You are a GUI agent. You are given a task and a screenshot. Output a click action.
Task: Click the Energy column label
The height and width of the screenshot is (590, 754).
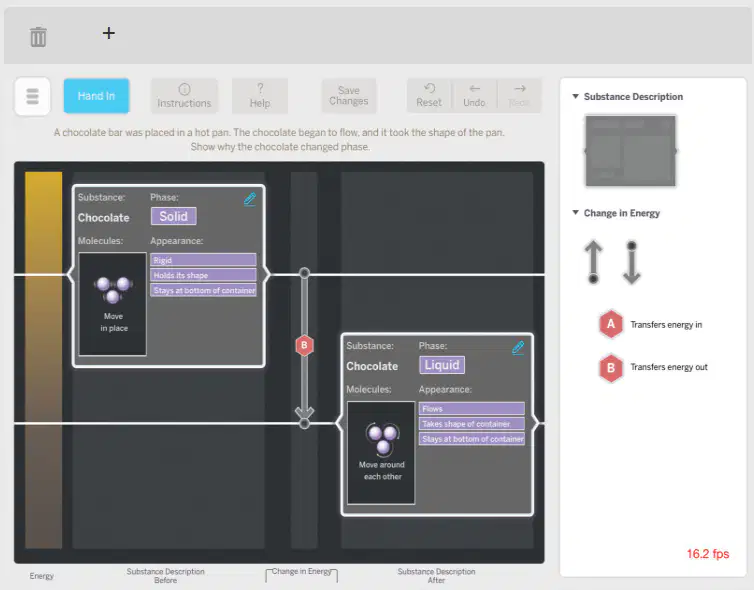[41, 576]
